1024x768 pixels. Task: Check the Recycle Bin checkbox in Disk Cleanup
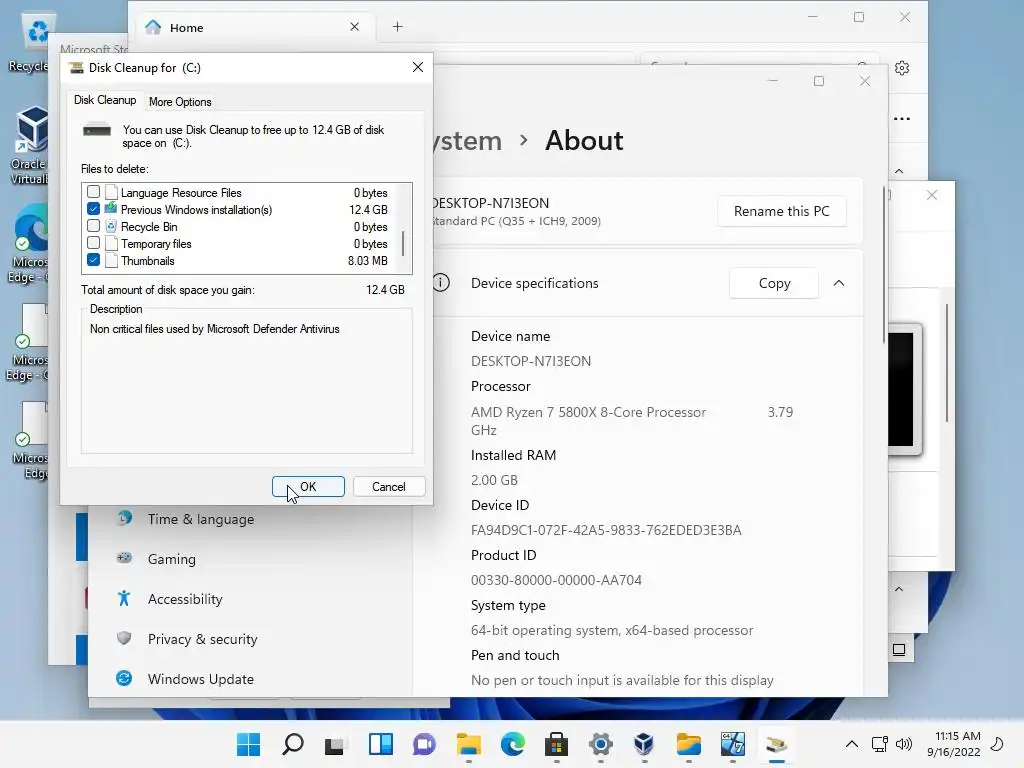93,226
